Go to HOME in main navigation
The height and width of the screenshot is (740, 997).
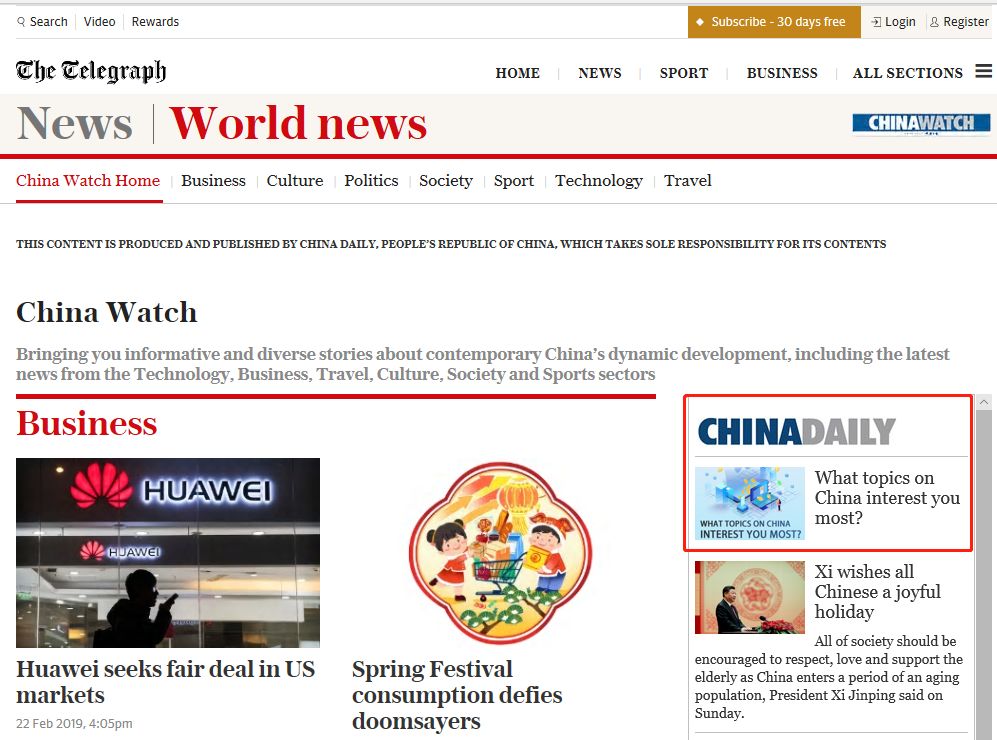point(518,73)
